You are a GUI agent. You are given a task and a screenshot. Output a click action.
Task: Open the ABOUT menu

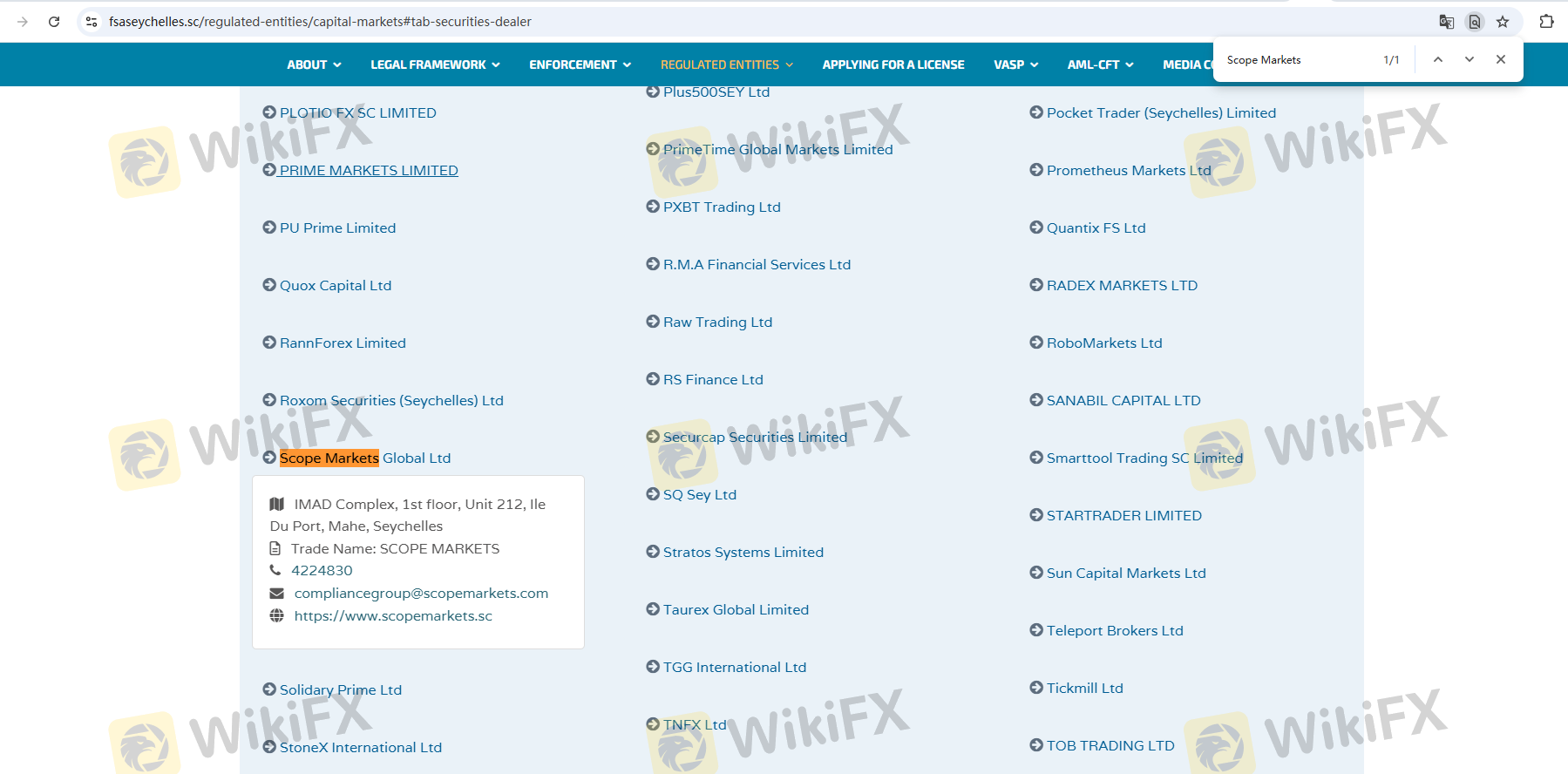tap(314, 64)
